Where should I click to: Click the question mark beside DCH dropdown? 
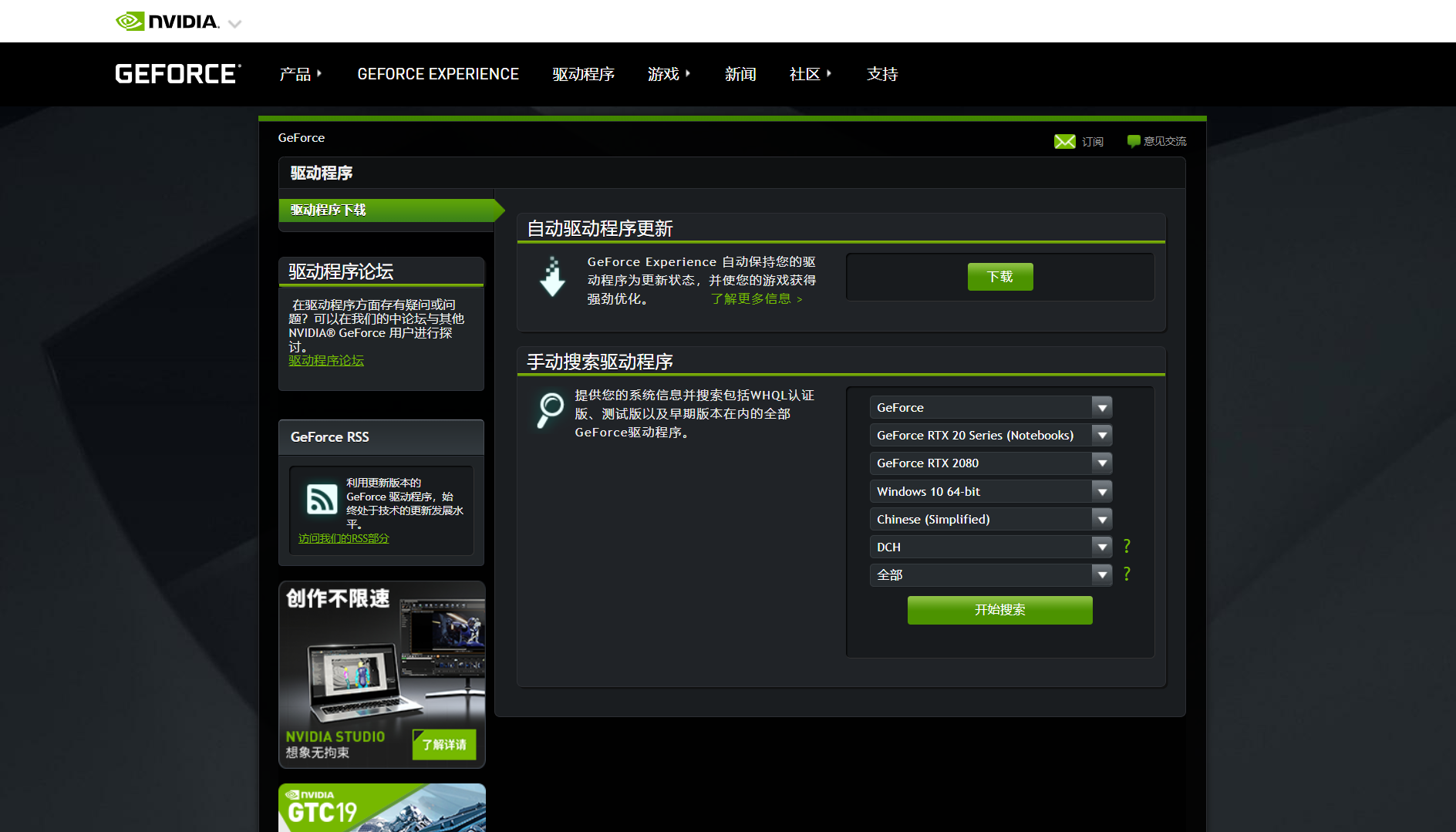click(1127, 547)
